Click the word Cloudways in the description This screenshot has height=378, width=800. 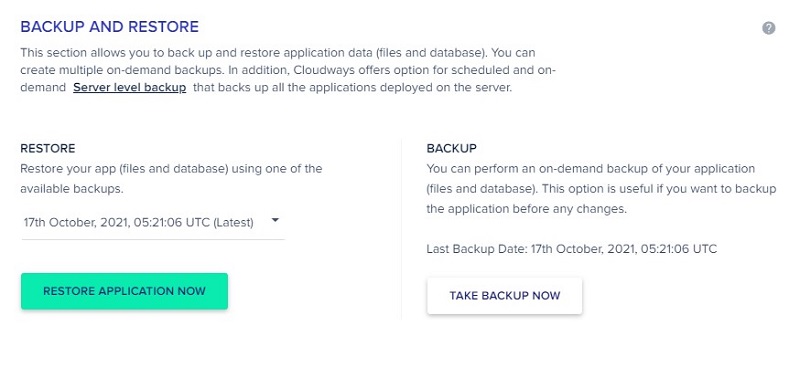318,70
